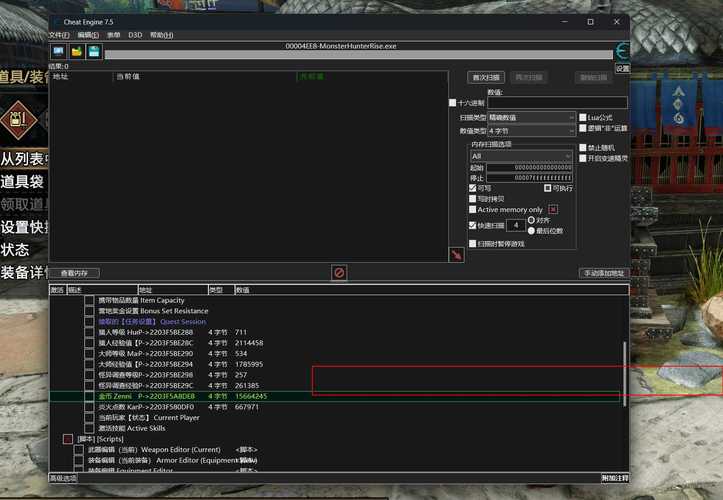723x500 pixels.
Task: Activate checkbox of Current Player entry
Action: pos(89,417)
